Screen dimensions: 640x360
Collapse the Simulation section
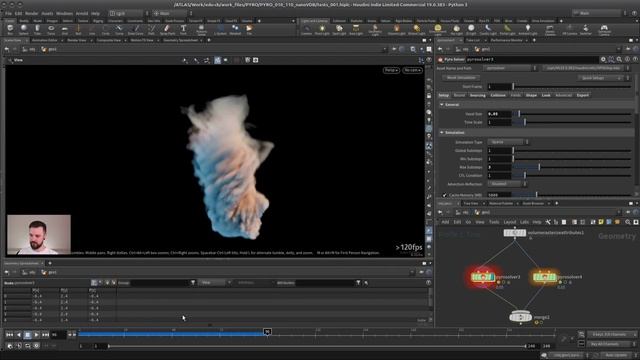click(x=442, y=133)
